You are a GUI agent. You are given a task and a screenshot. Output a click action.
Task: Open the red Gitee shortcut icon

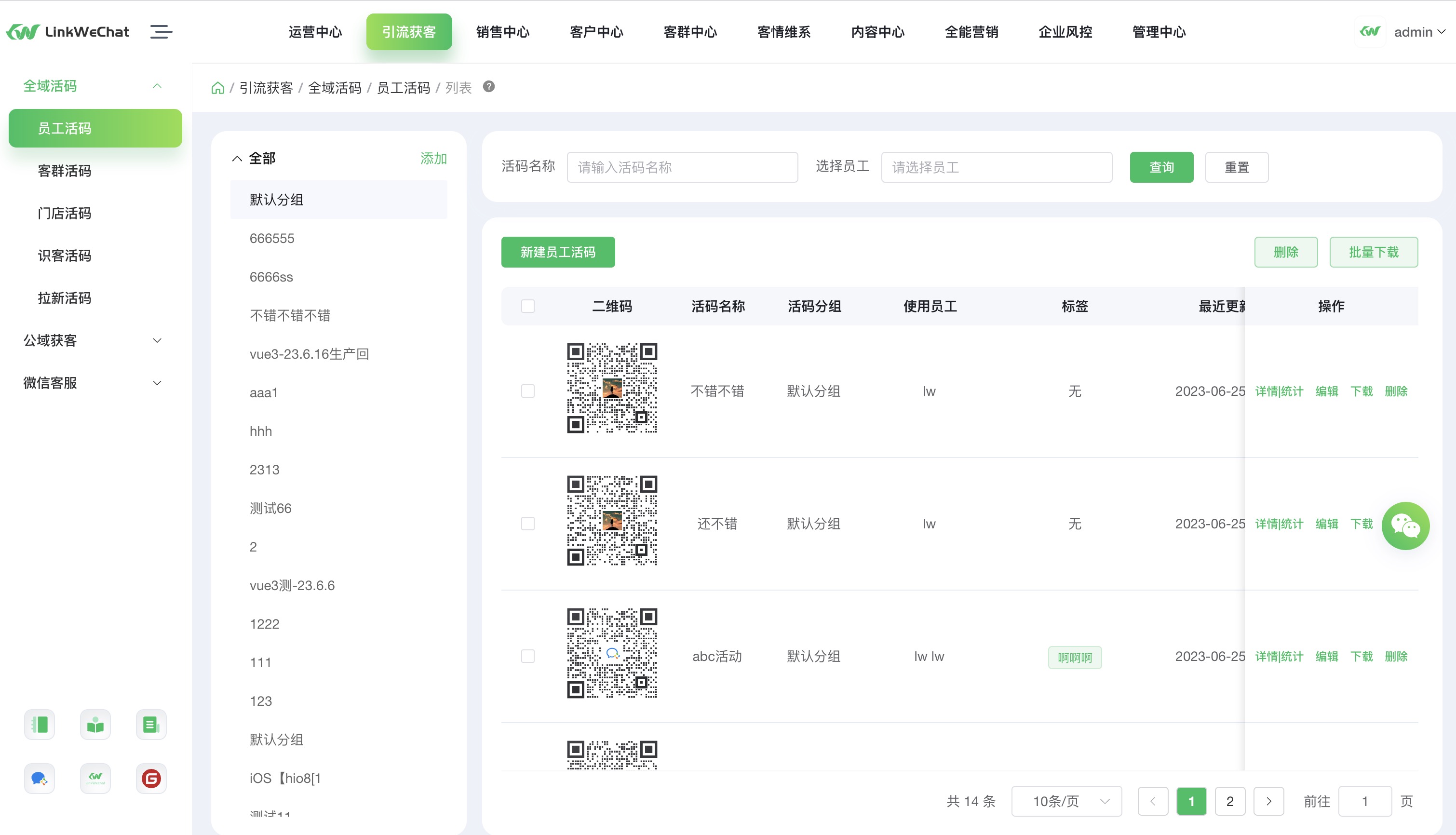click(x=151, y=779)
